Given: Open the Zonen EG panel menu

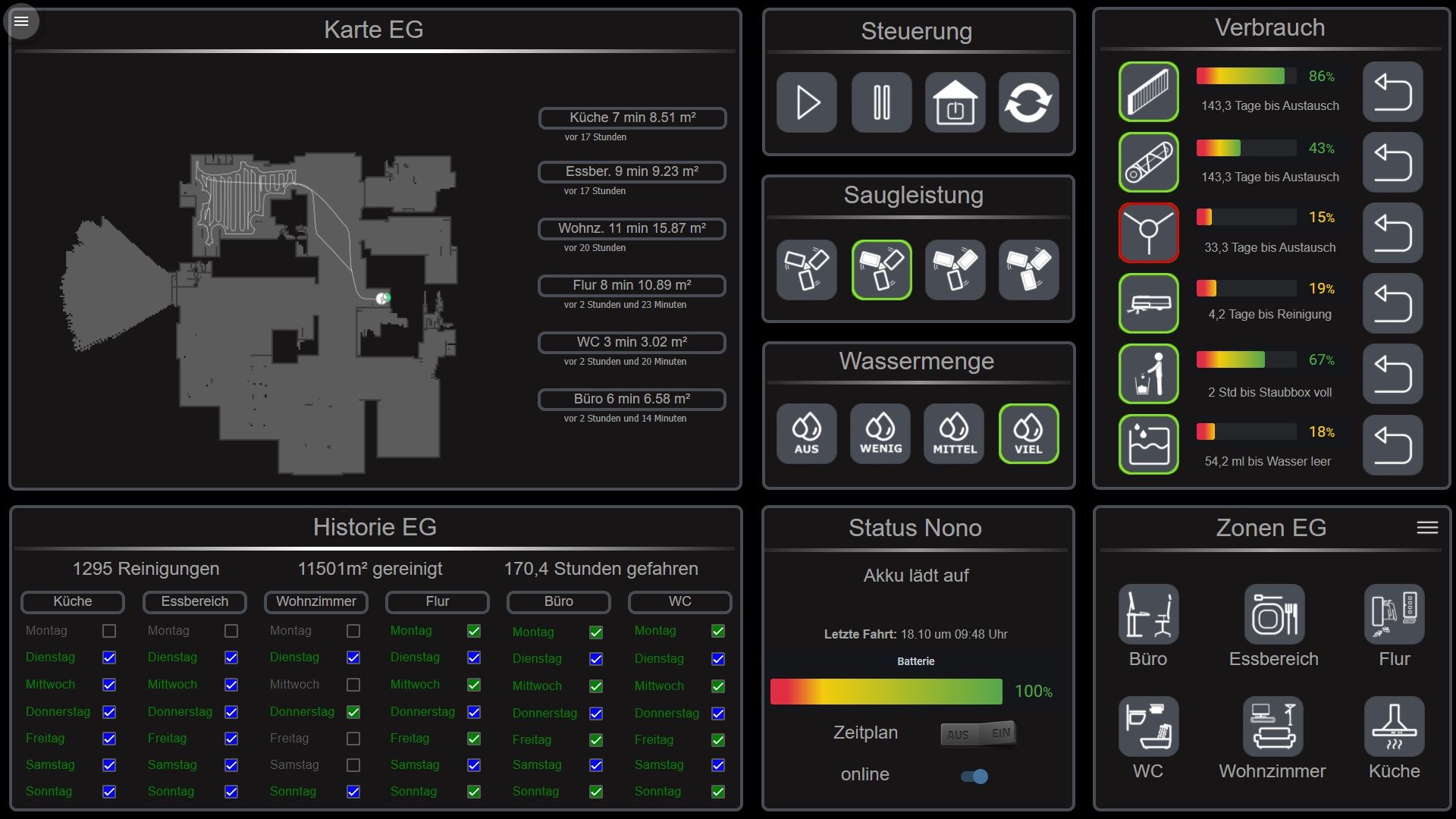Looking at the screenshot, I should 1427,528.
